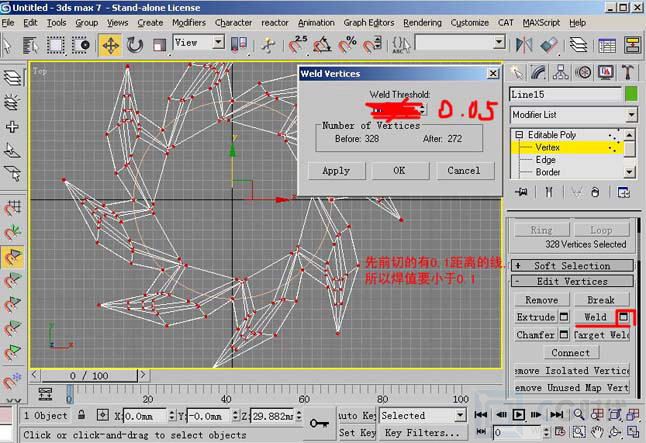Select the Rotate tool
646x443 pixels.
pos(134,45)
